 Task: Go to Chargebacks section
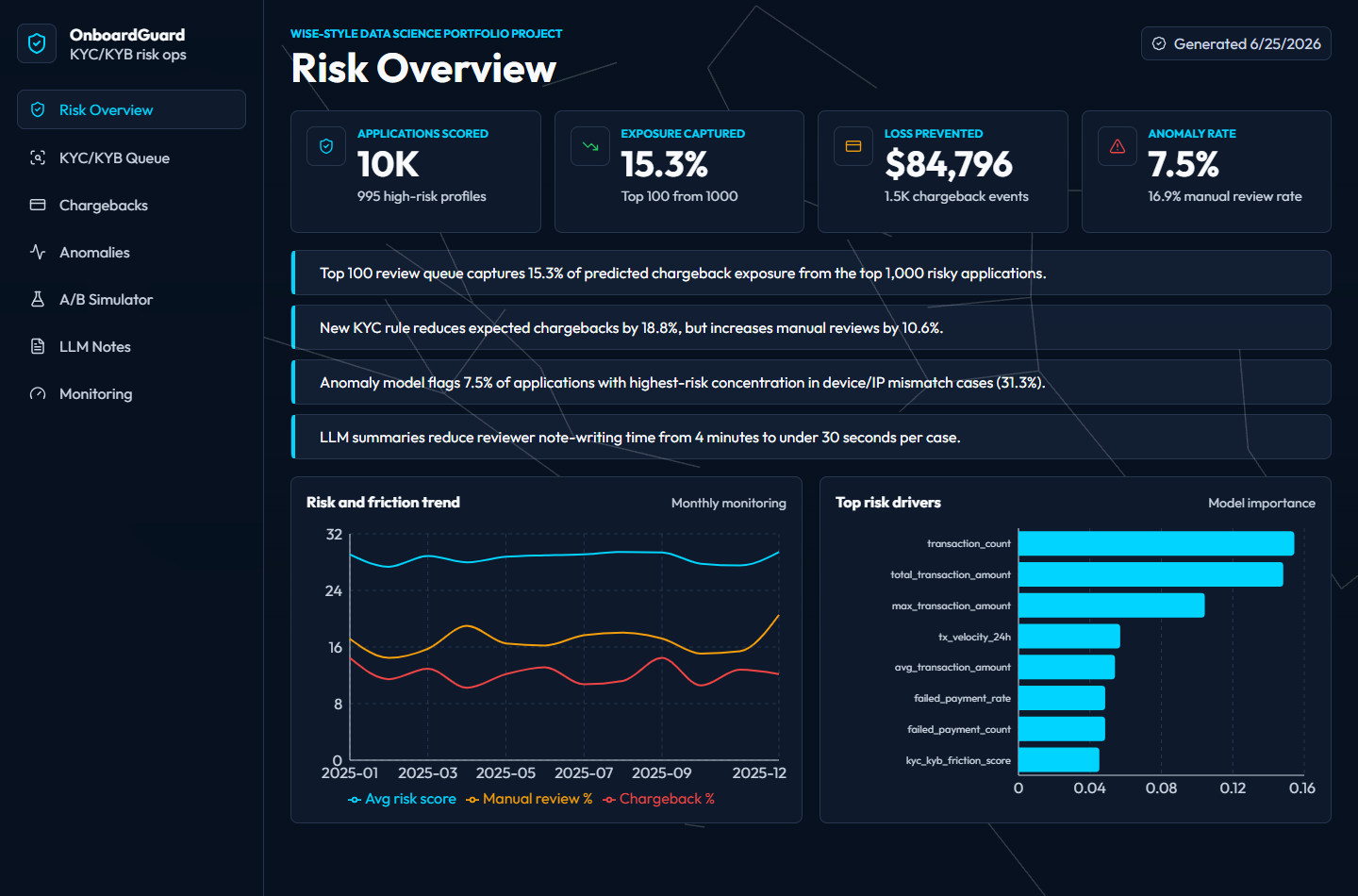[x=131, y=205]
